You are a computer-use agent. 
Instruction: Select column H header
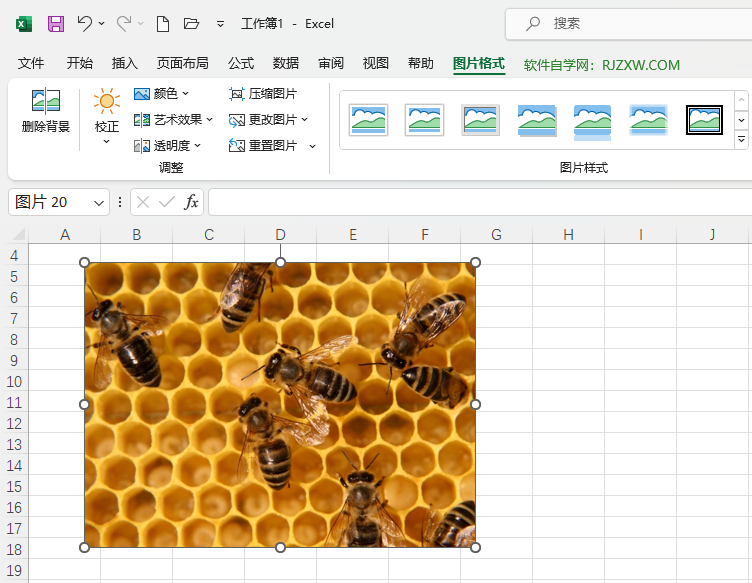[x=568, y=235]
